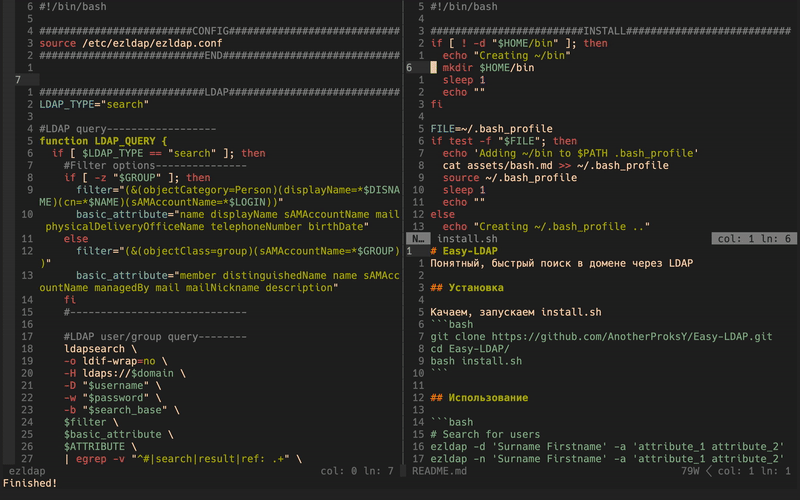800x500 pixels.
Task: Click the '$filter \' line
Action: pos(91,422)
